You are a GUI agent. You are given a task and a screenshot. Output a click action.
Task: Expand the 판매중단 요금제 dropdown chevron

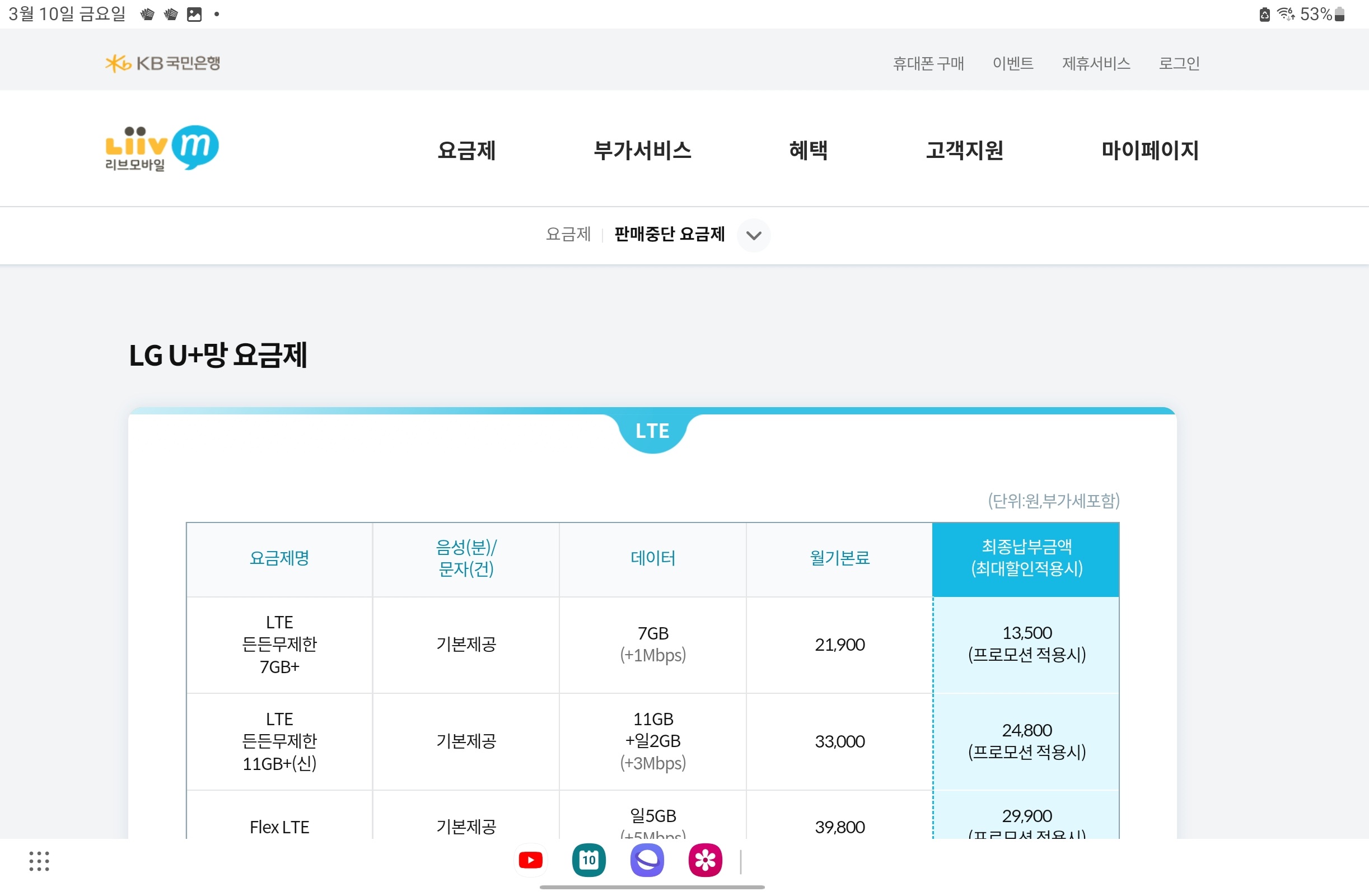[x=754, y=235]
